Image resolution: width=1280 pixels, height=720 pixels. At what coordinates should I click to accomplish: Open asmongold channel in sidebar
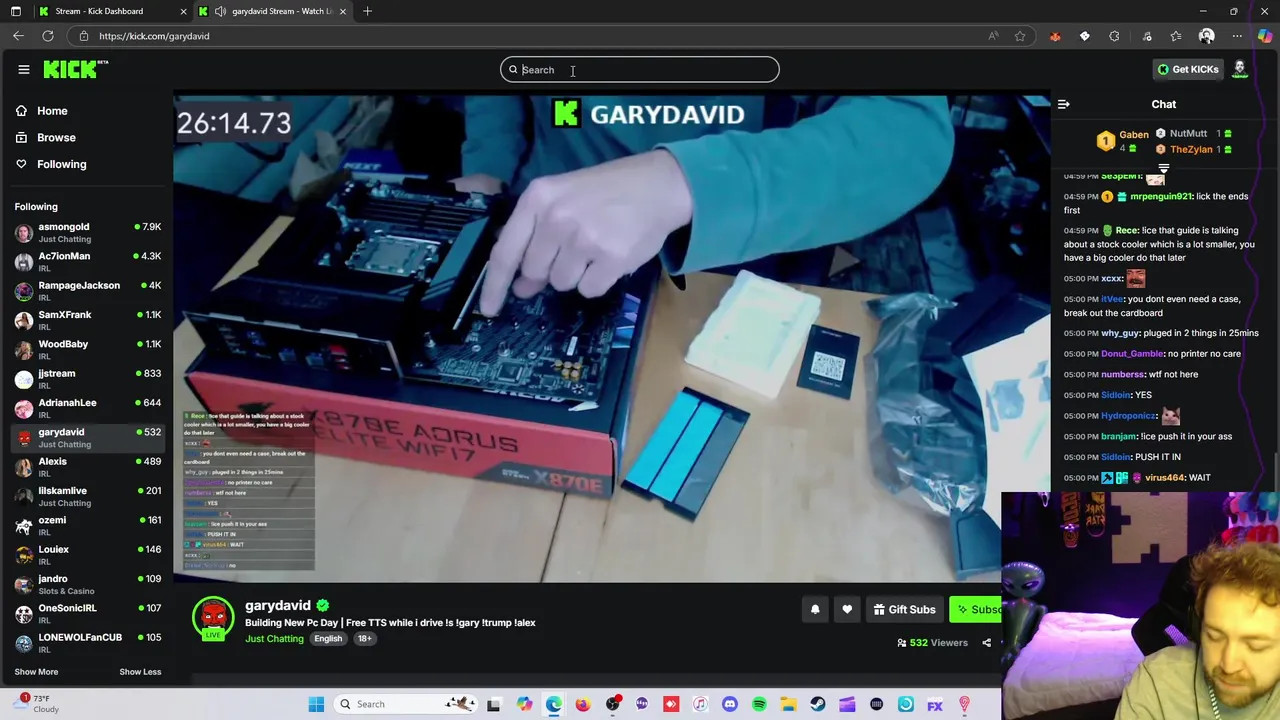coord(88,232)
